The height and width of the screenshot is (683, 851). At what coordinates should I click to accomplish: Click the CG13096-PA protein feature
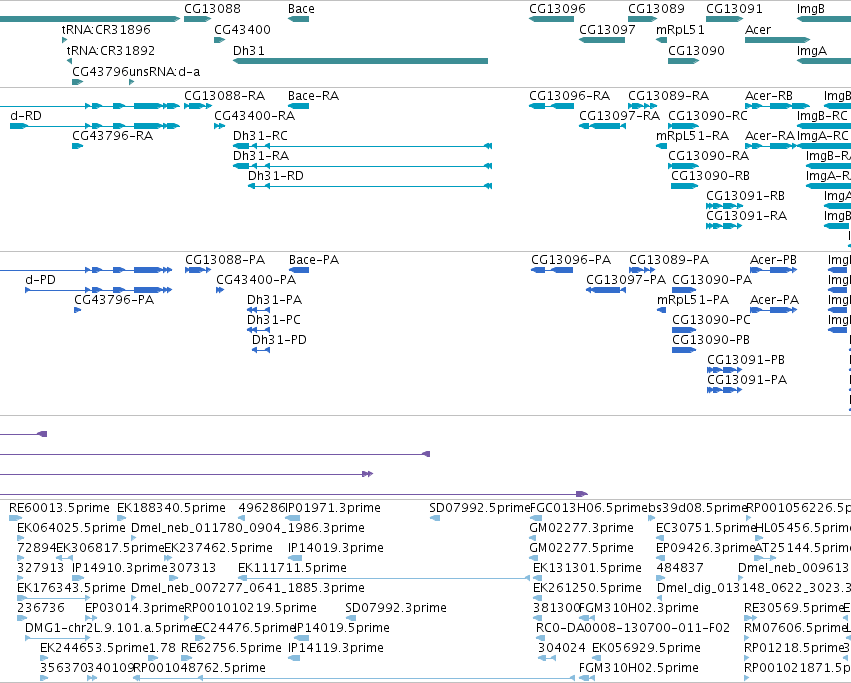coord(552,270)
